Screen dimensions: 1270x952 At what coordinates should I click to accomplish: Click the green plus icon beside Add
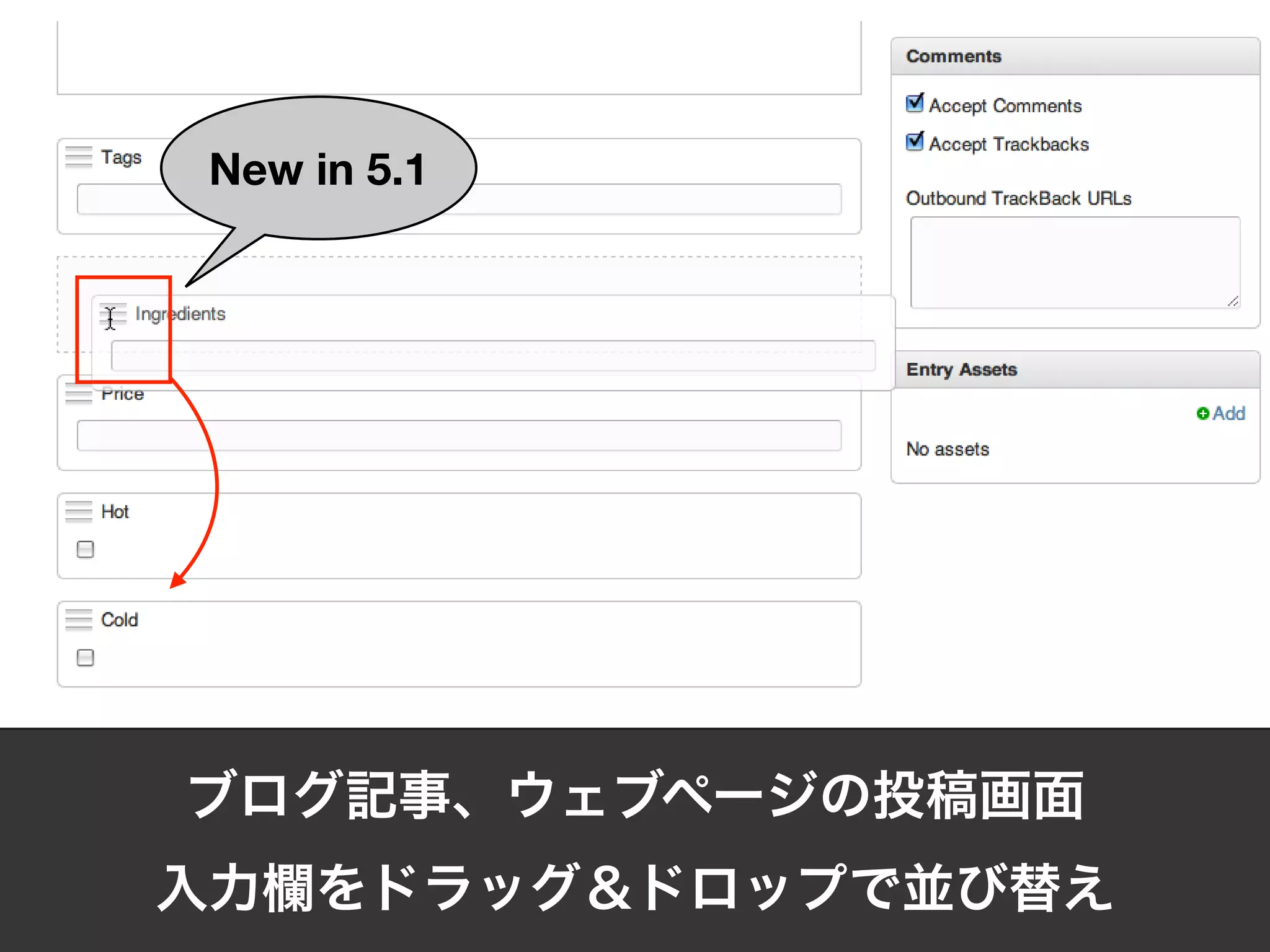click(x=1202, y=413)
